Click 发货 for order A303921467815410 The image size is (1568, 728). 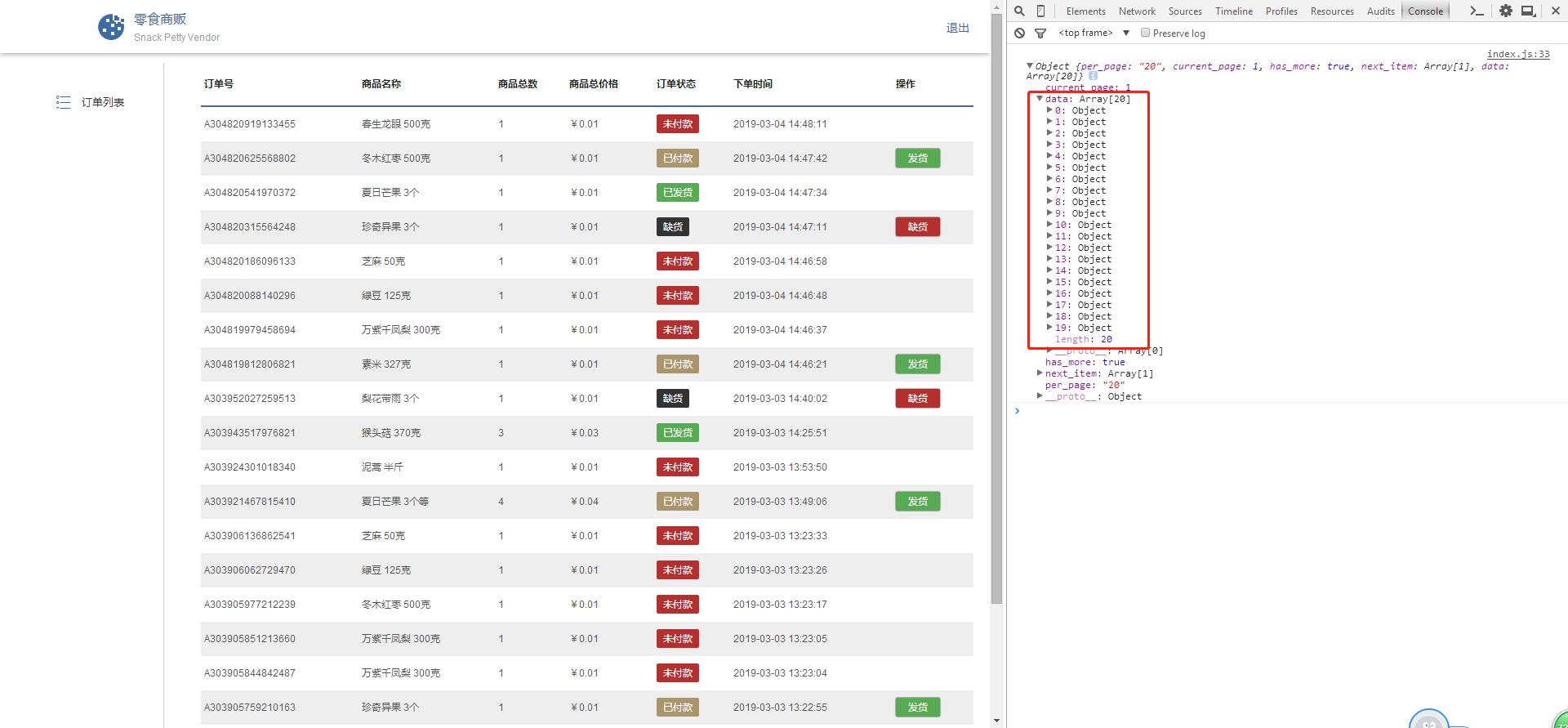[917, 502]
